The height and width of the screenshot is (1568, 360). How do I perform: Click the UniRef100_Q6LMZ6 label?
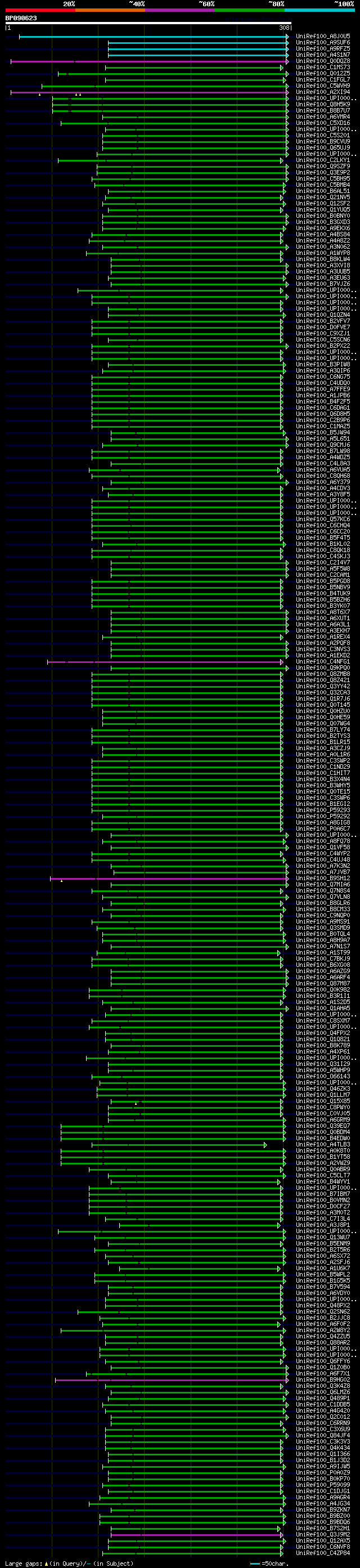click(323, 1392)
